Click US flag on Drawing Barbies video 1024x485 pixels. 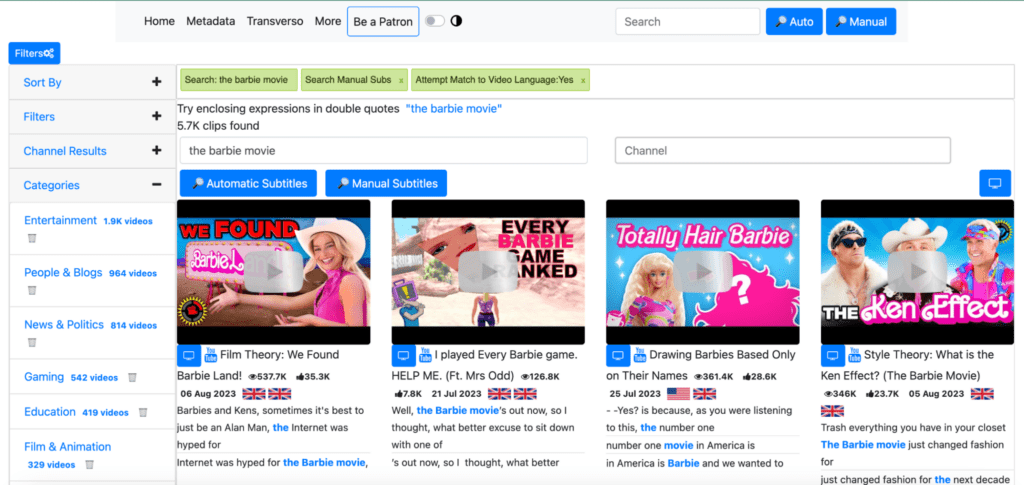coord(678,394)
